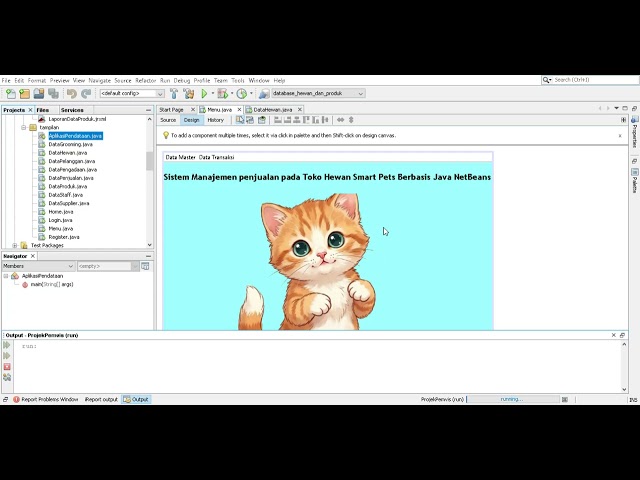Click the iReport output button in status bar
Viewport: 640px width, 480px height.
(x=101, y=399)
